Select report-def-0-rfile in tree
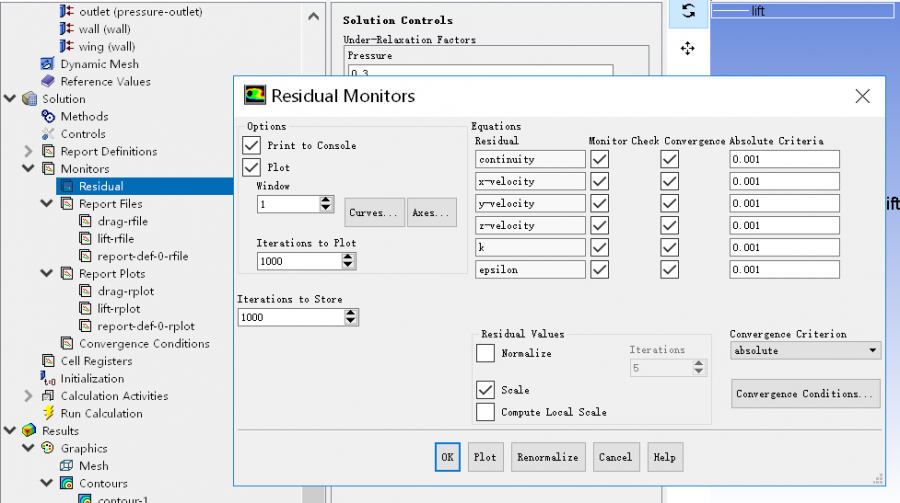Screen dimensions: 900x503 pyautogui.click(x=142, y=256)
